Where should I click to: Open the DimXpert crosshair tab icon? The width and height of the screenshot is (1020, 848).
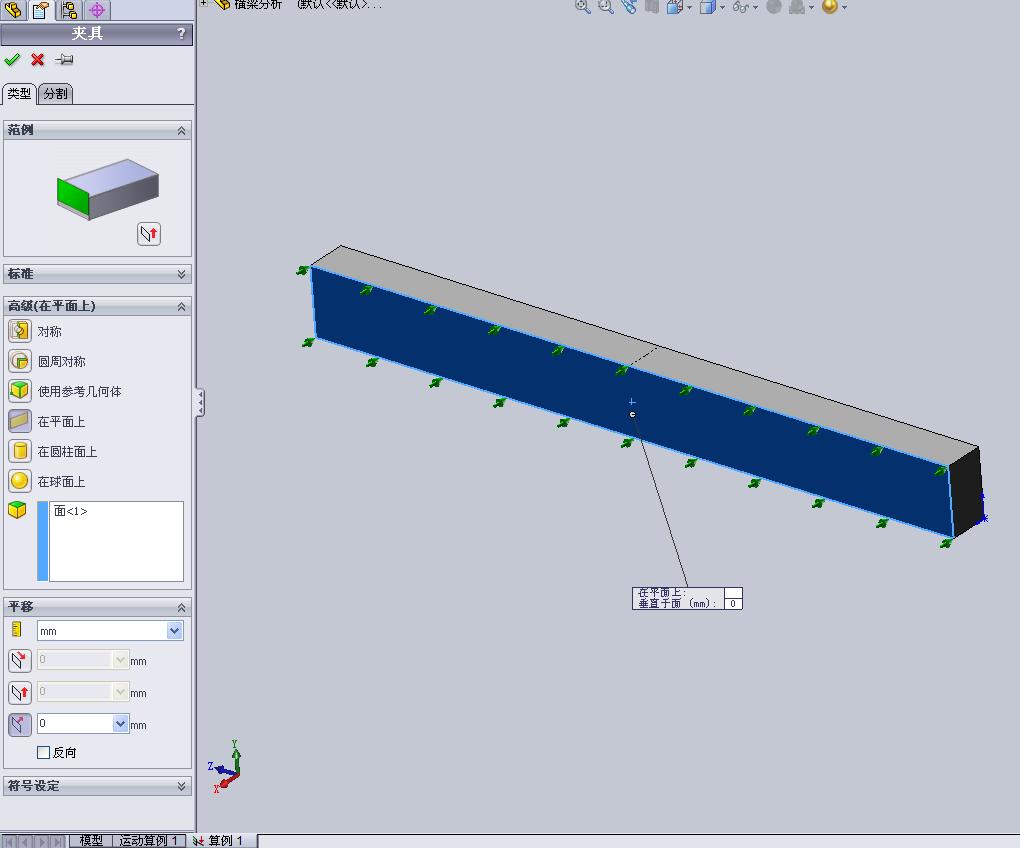(x=97, y=9)
